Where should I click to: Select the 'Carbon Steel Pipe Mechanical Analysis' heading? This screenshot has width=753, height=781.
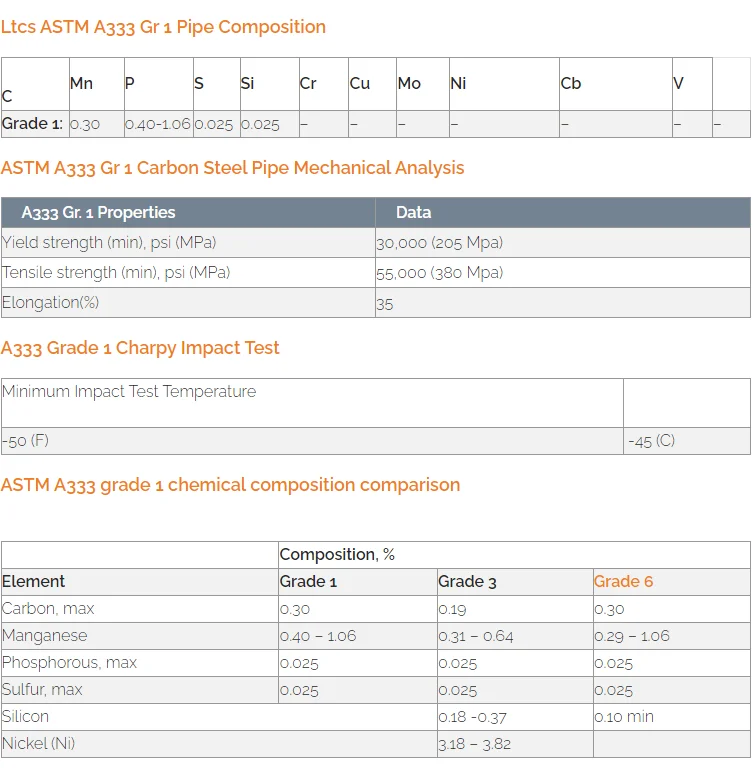(232, 168)
